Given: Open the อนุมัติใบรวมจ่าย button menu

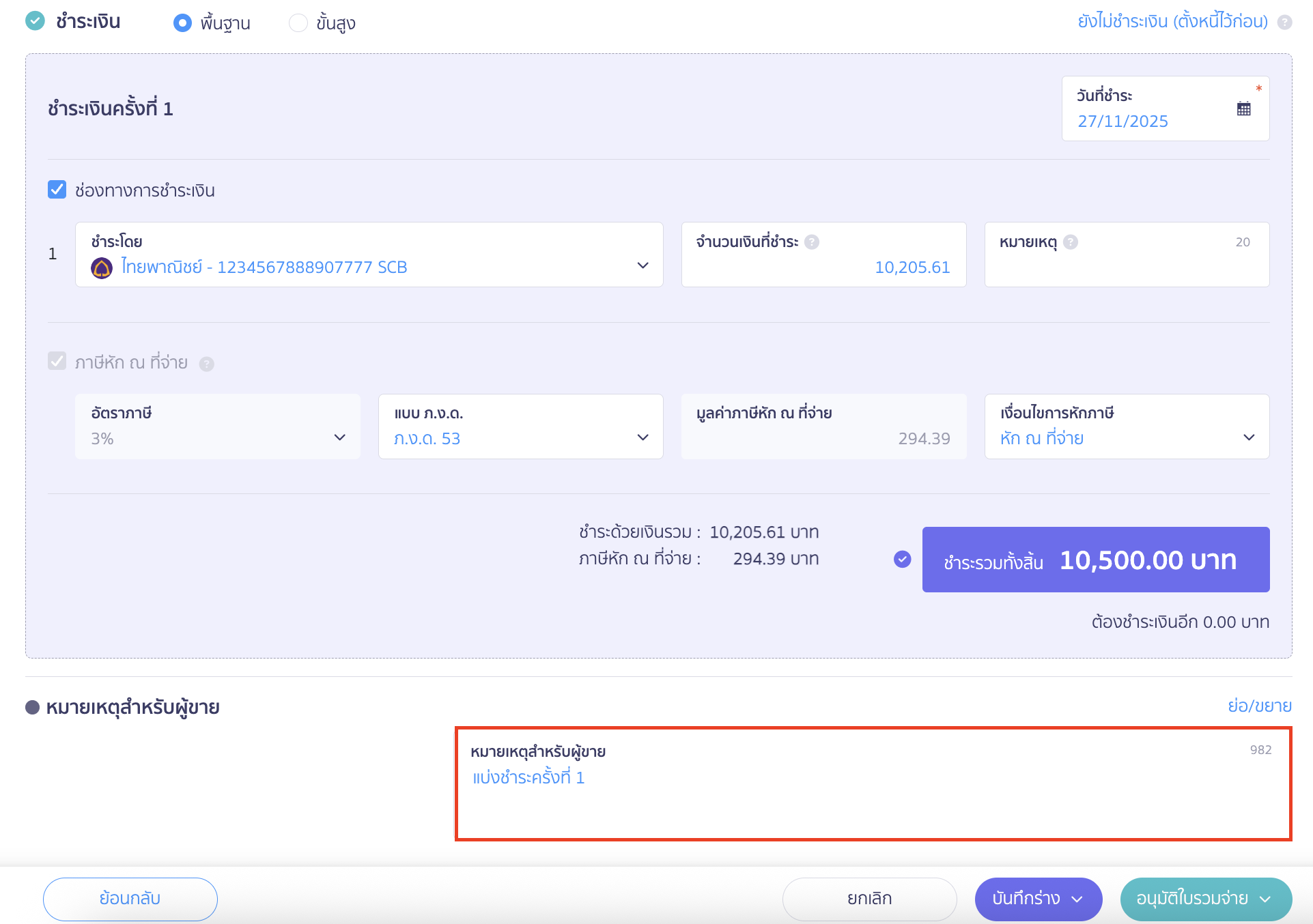Looking at the screenshot, I should click(1265, 899).
